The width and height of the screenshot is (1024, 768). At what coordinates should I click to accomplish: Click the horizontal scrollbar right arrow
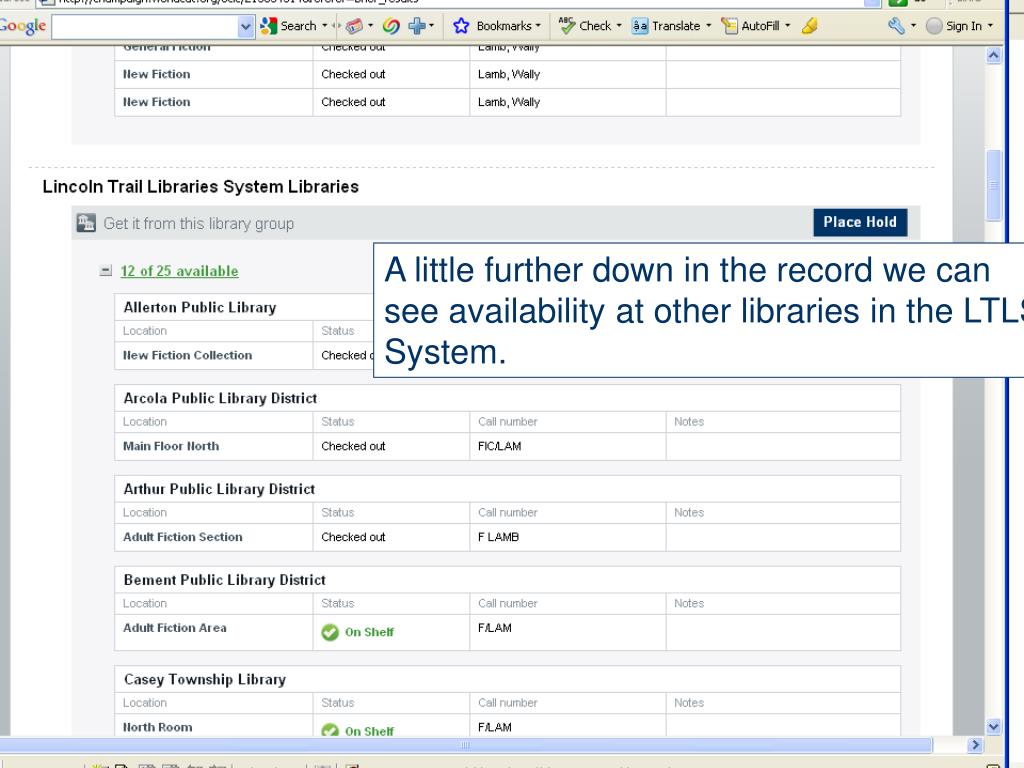pyautogui.click(x=975, y=744)
